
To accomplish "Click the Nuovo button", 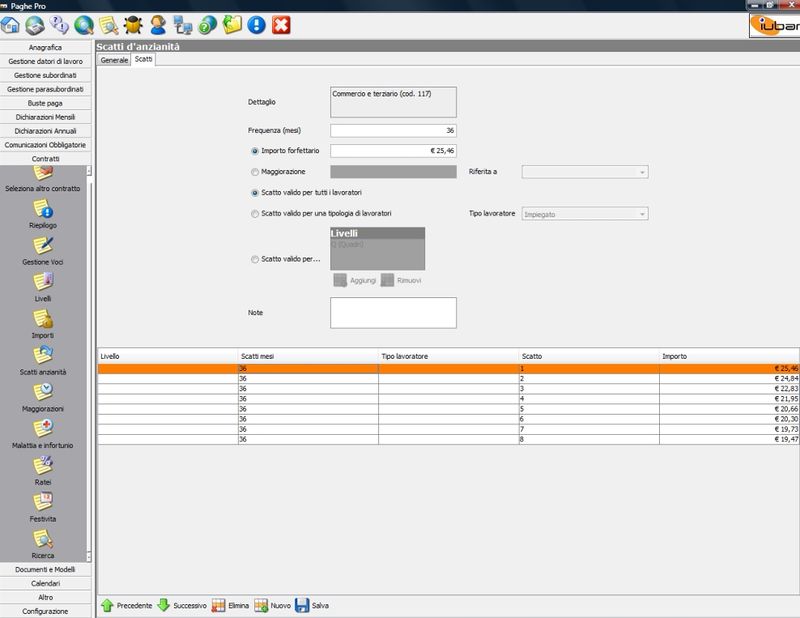I will point(272,605).
